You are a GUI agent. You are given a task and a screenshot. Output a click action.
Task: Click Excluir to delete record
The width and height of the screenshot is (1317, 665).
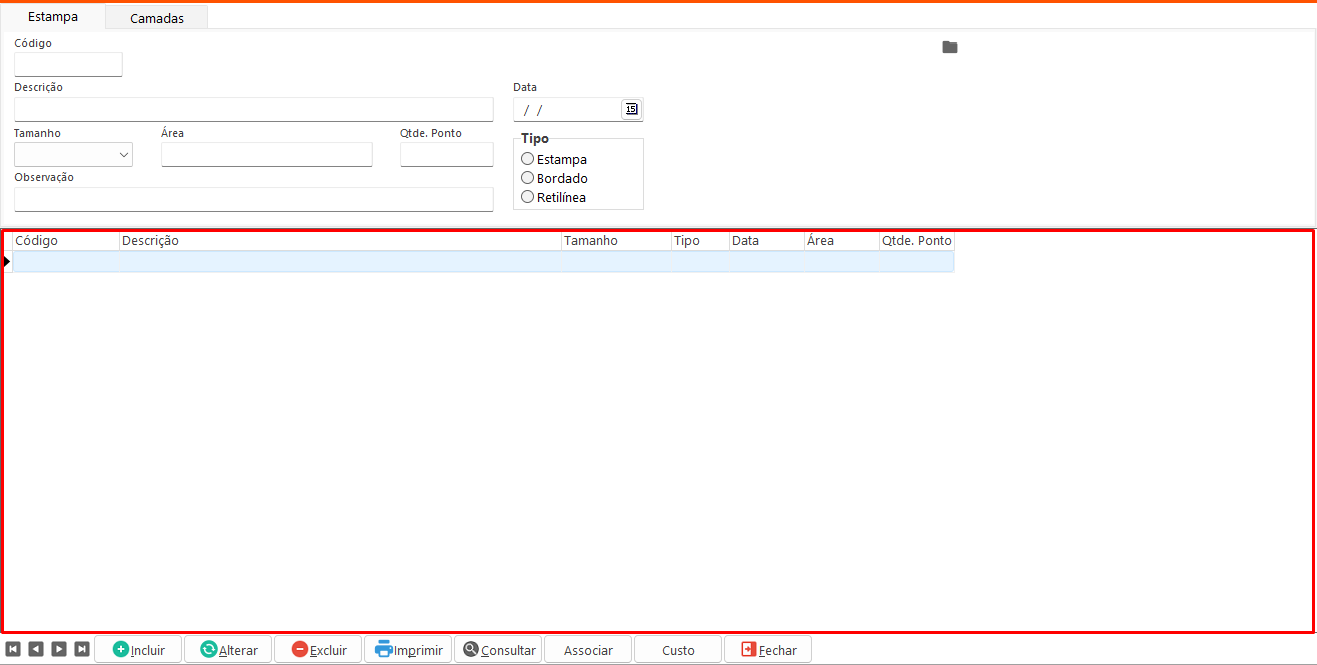click(318, 649)
